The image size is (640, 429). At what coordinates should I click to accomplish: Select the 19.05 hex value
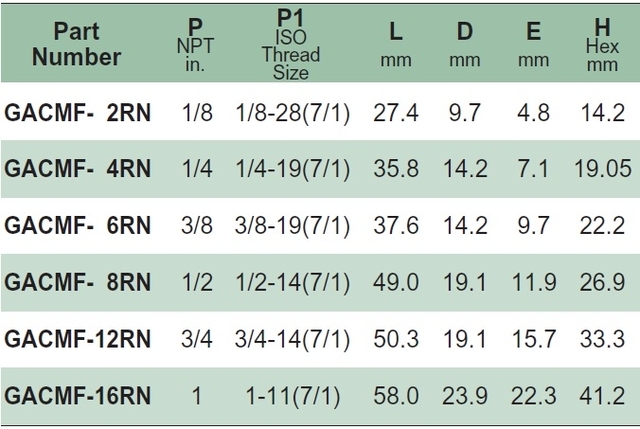(x=603, y=169)
